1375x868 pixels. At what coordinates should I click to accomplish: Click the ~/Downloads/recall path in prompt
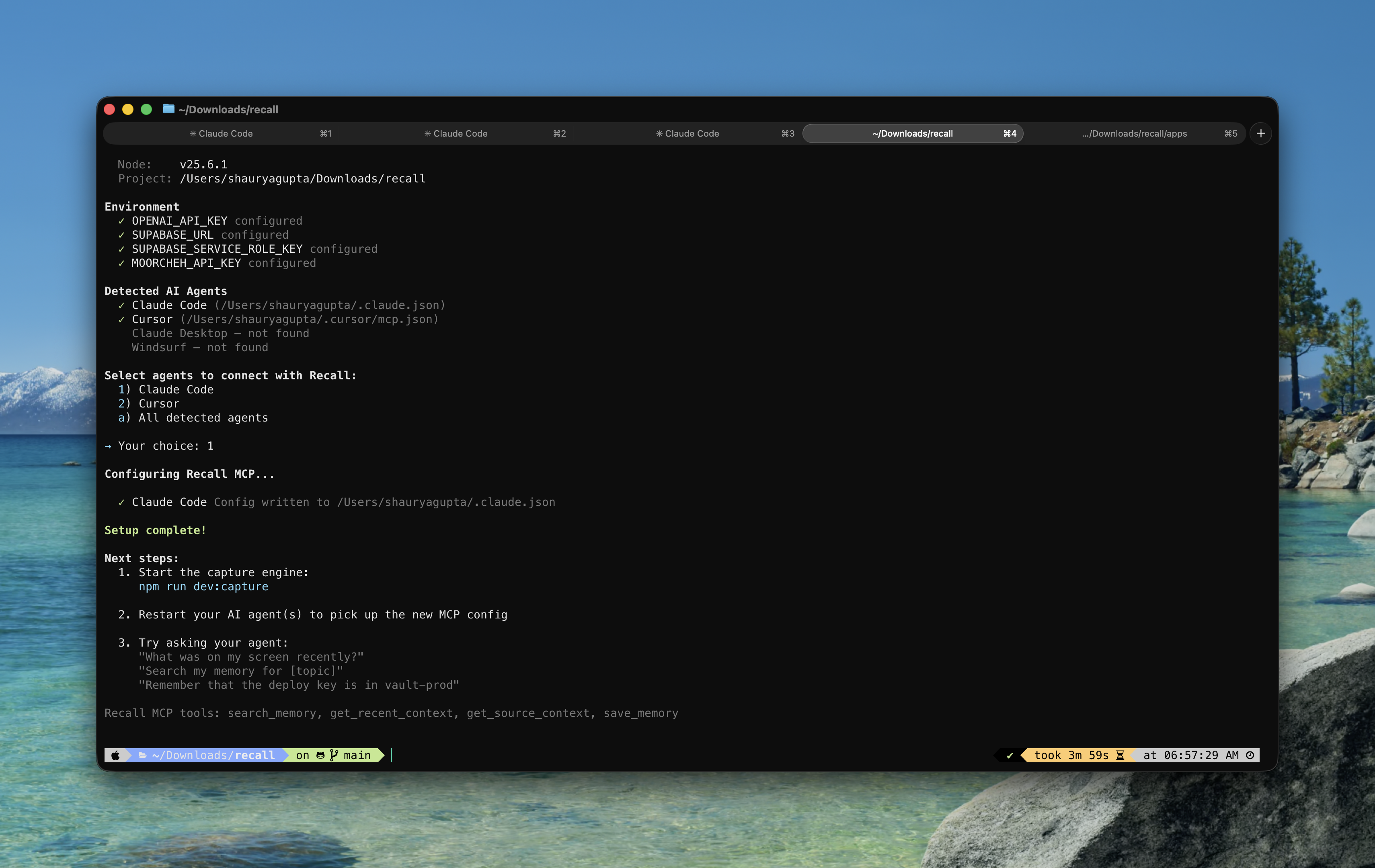[213, 755]
